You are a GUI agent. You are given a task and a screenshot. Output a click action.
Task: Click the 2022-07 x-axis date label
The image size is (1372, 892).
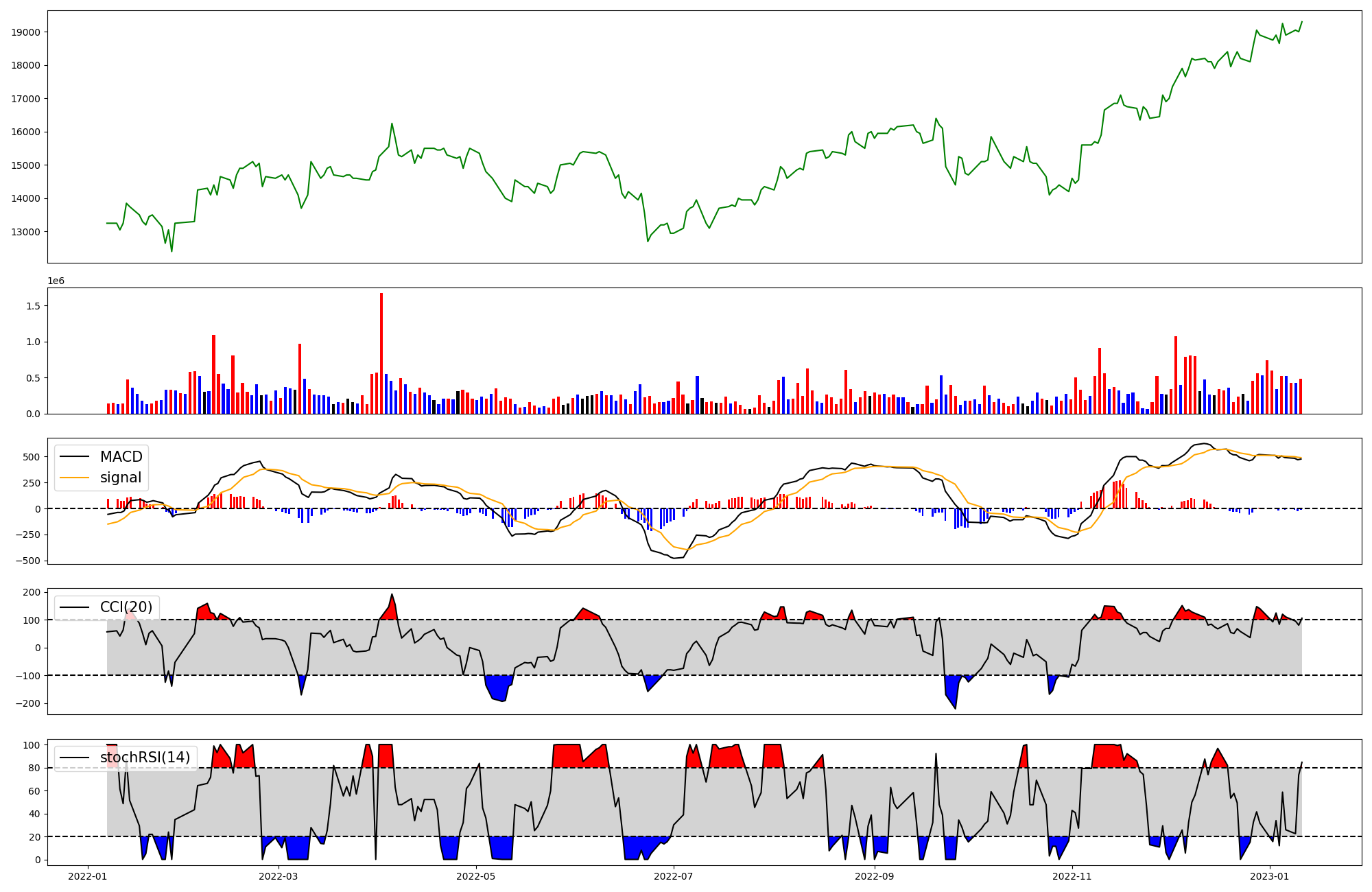click(674, 876)
